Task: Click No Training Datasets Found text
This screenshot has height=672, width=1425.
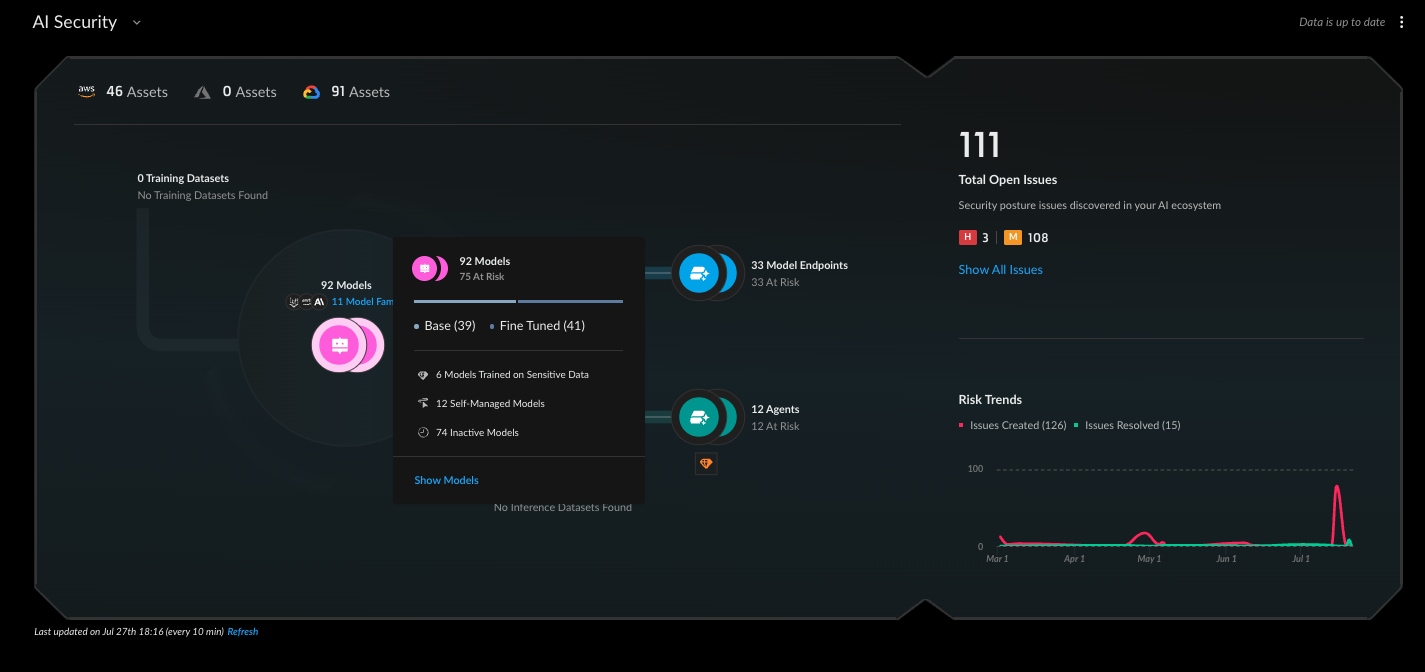Action: 203,195
